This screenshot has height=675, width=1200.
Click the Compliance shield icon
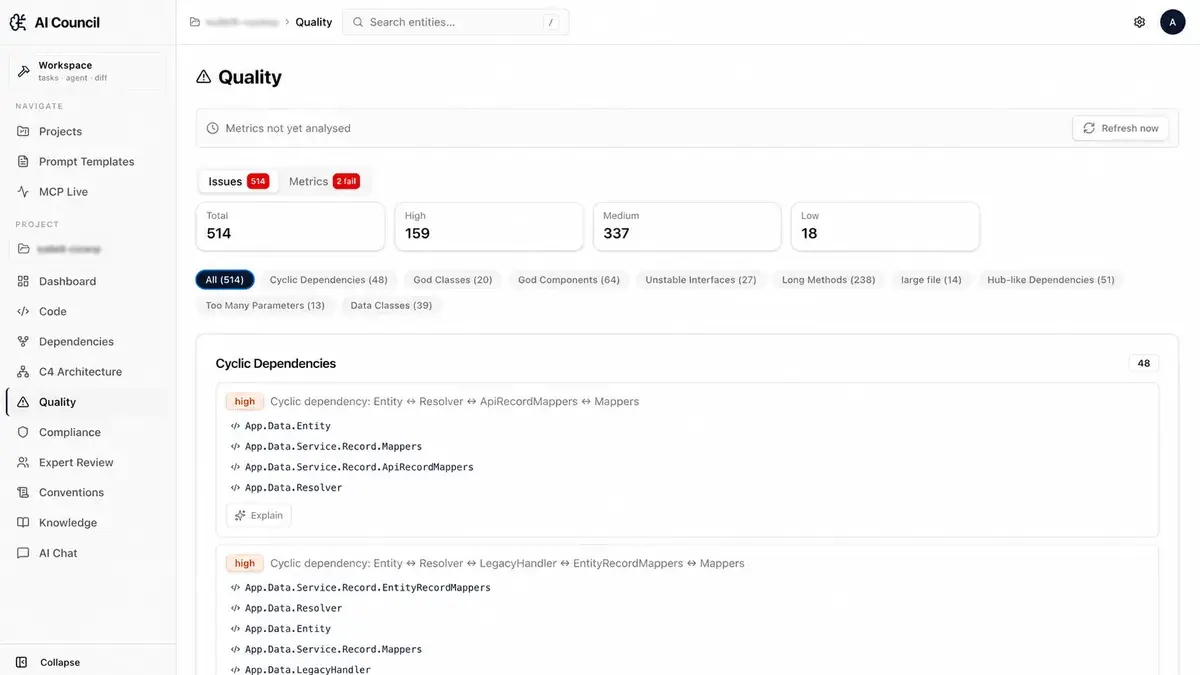tap(23, 432)
